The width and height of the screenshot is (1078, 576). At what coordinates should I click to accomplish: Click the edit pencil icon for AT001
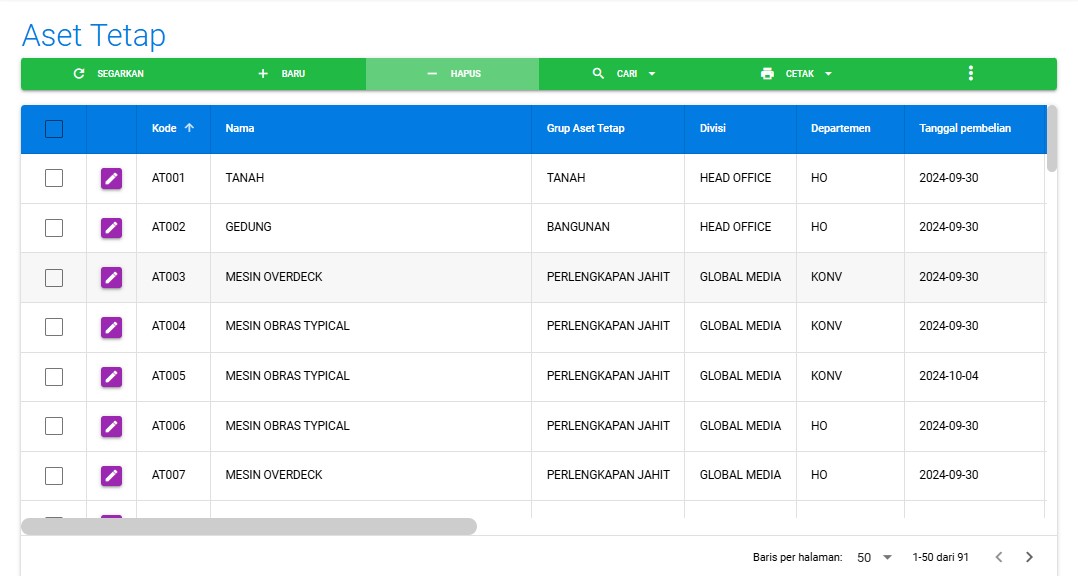[x=111, y=178]
